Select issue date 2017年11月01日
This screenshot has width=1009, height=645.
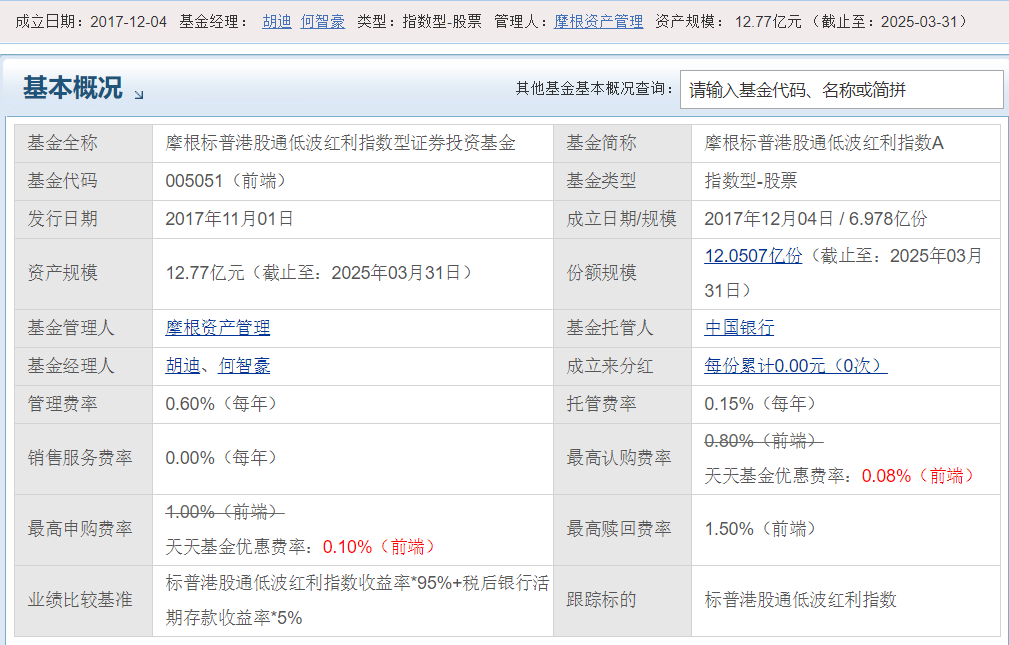tap(229, 219)
